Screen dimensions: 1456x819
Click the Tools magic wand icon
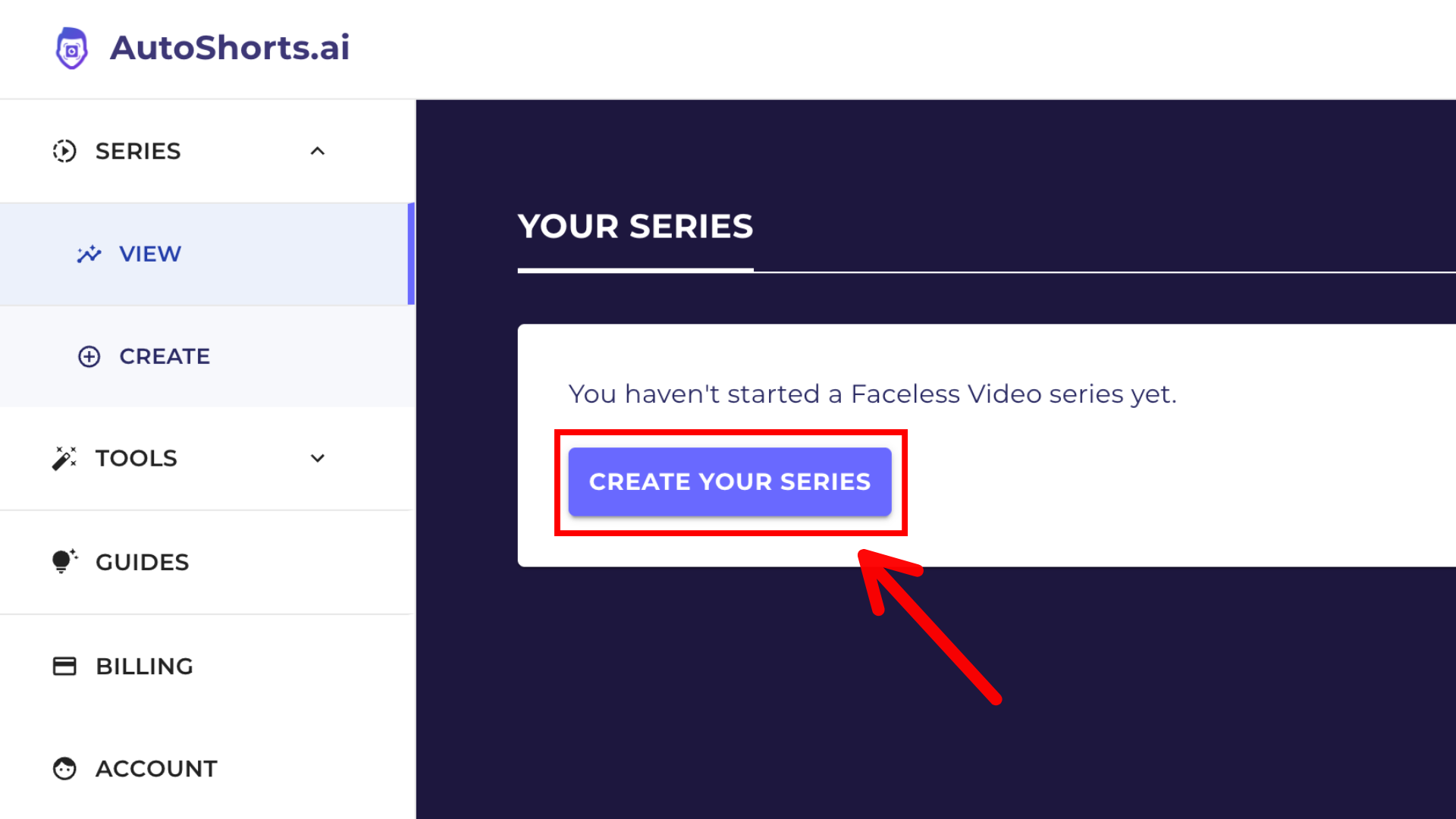click(x=64, y=458)
